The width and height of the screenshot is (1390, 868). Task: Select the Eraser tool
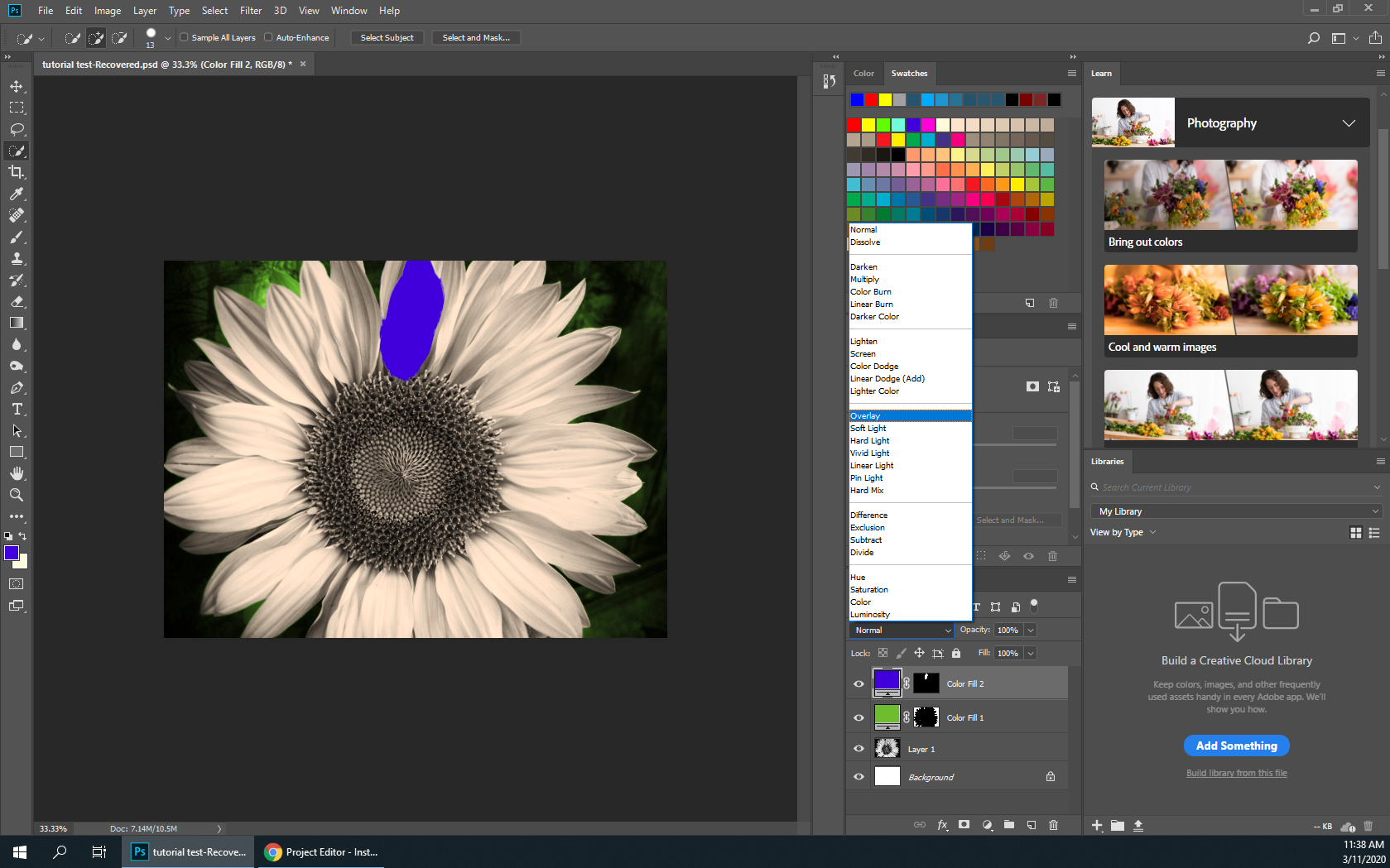click(x=17, y=301)
